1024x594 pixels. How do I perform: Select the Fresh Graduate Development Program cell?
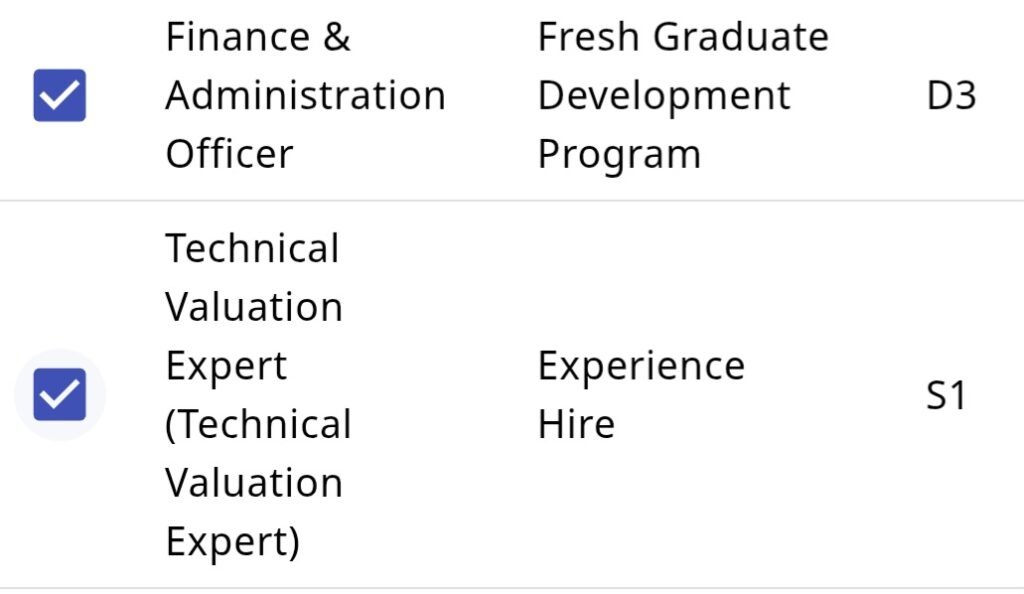(x=682, y=96)
